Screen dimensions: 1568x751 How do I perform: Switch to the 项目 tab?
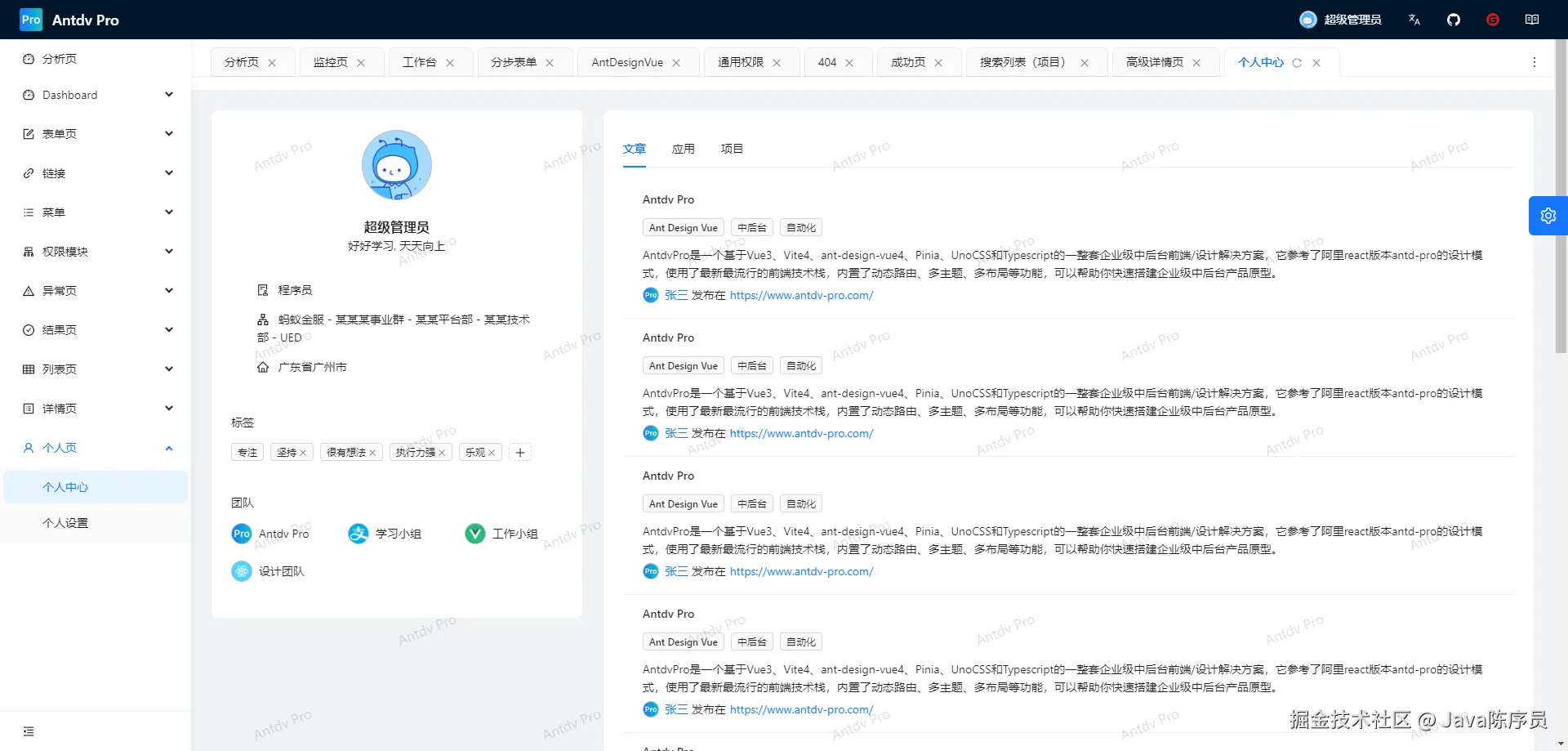click(733, 149)
